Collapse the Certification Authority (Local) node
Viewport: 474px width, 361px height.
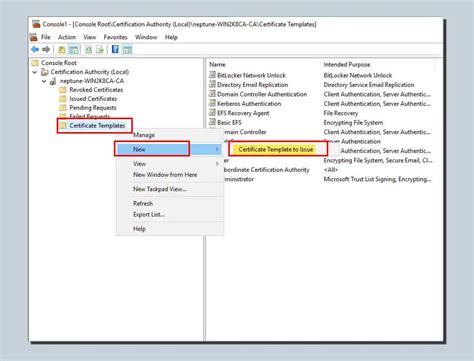pos(35,72)
